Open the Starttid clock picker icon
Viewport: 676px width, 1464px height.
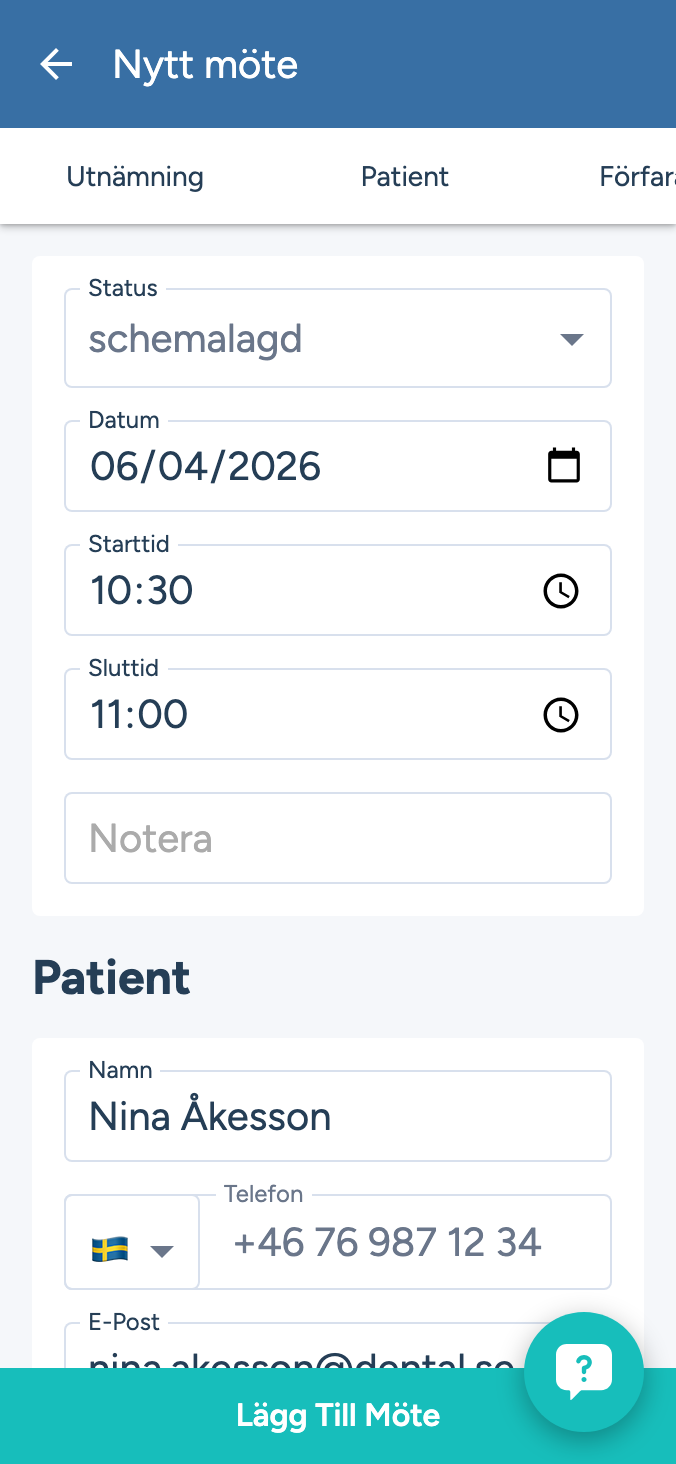coord(560,591)
